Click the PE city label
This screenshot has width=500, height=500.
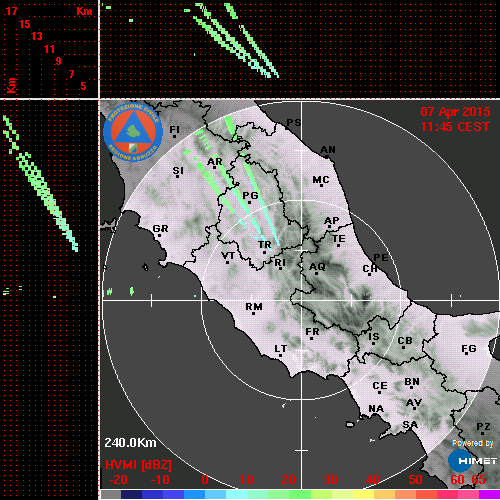[381, 258]
